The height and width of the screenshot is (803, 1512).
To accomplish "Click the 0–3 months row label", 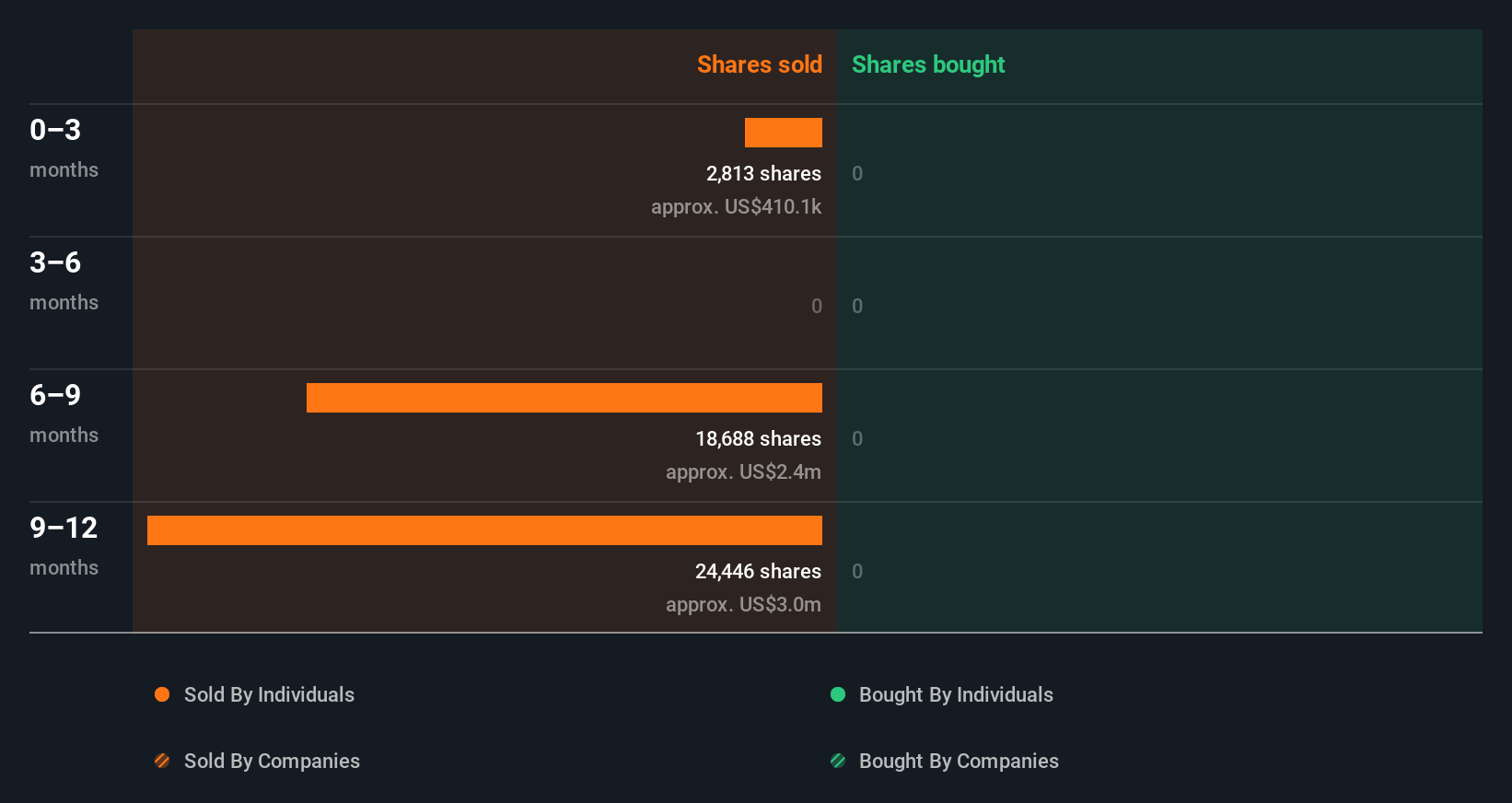I will coord(64,147).
